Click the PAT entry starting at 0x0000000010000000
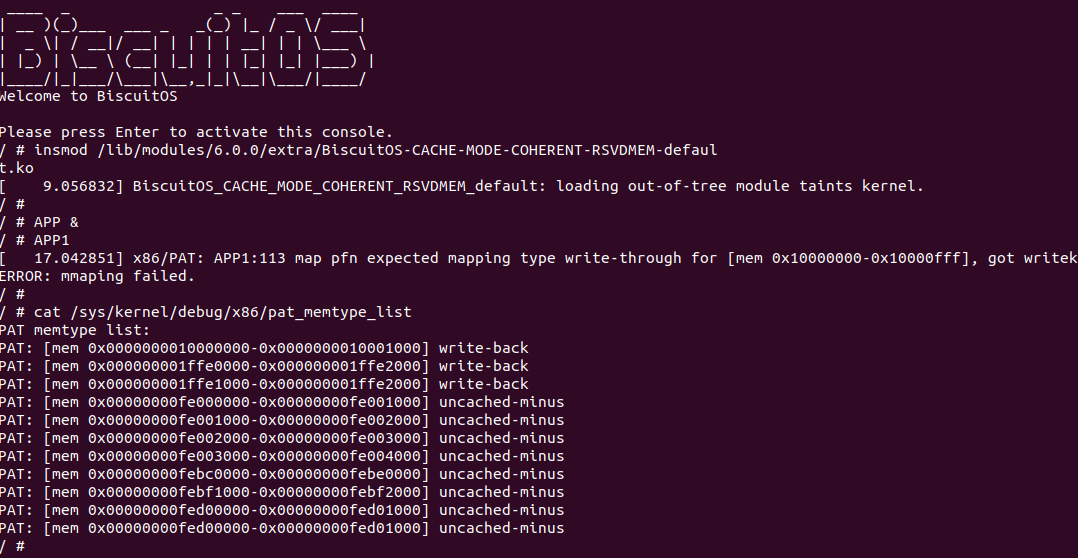Image resolution: width=1078 pixels, height=558 pixels. point(264,348)
